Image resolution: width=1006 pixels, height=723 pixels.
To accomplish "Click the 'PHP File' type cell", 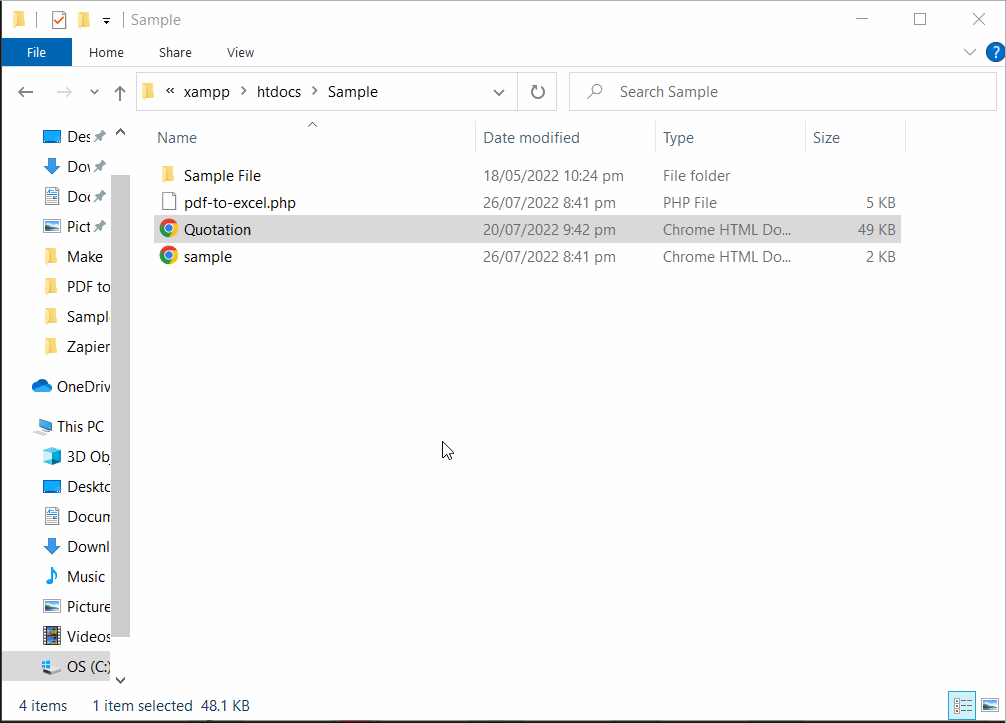I will [x=690, y=203].
